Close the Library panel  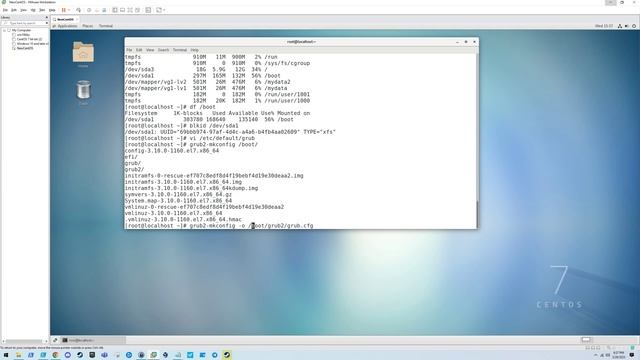tap(46, 18)
